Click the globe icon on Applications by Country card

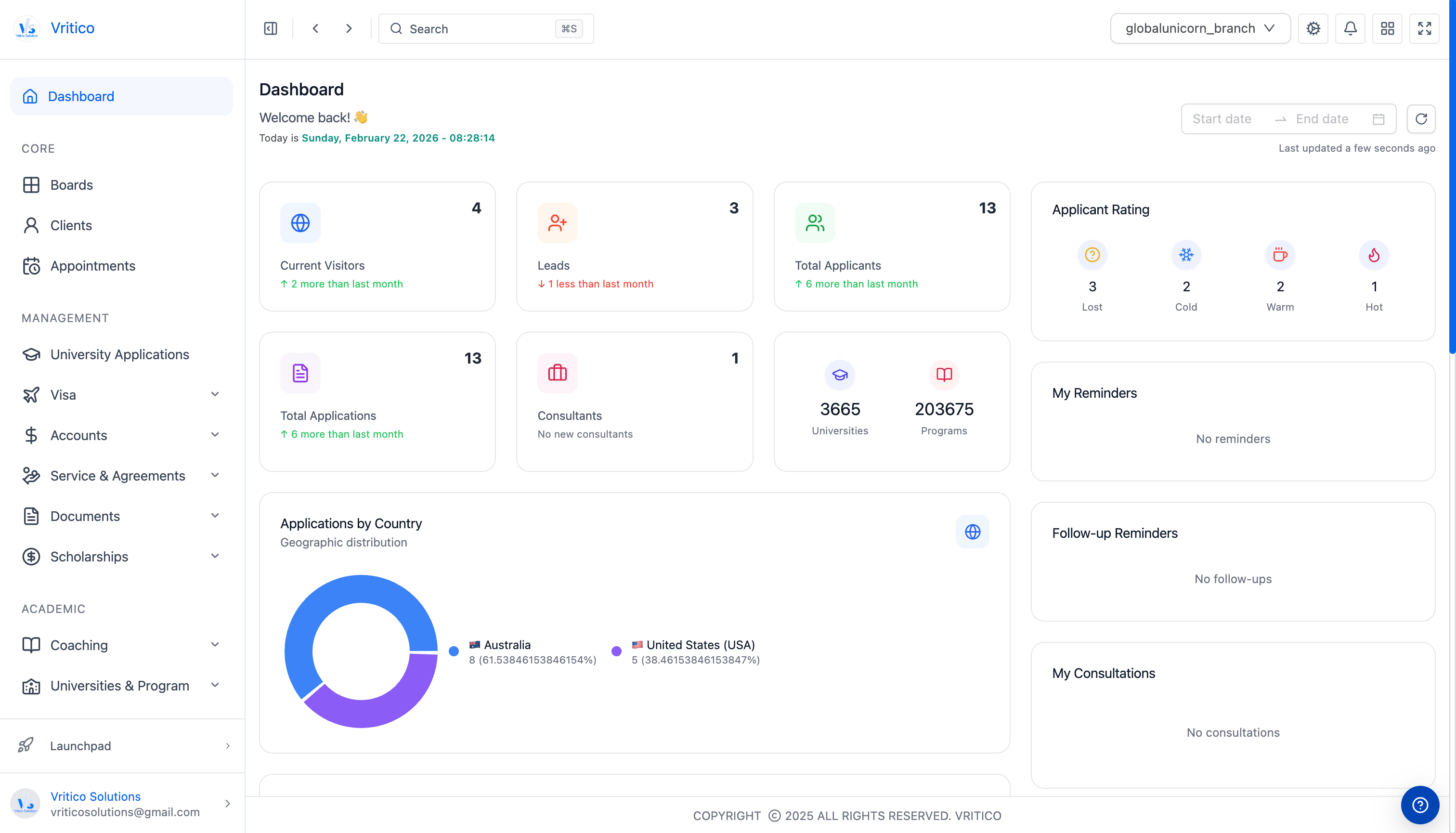point(973,532)
